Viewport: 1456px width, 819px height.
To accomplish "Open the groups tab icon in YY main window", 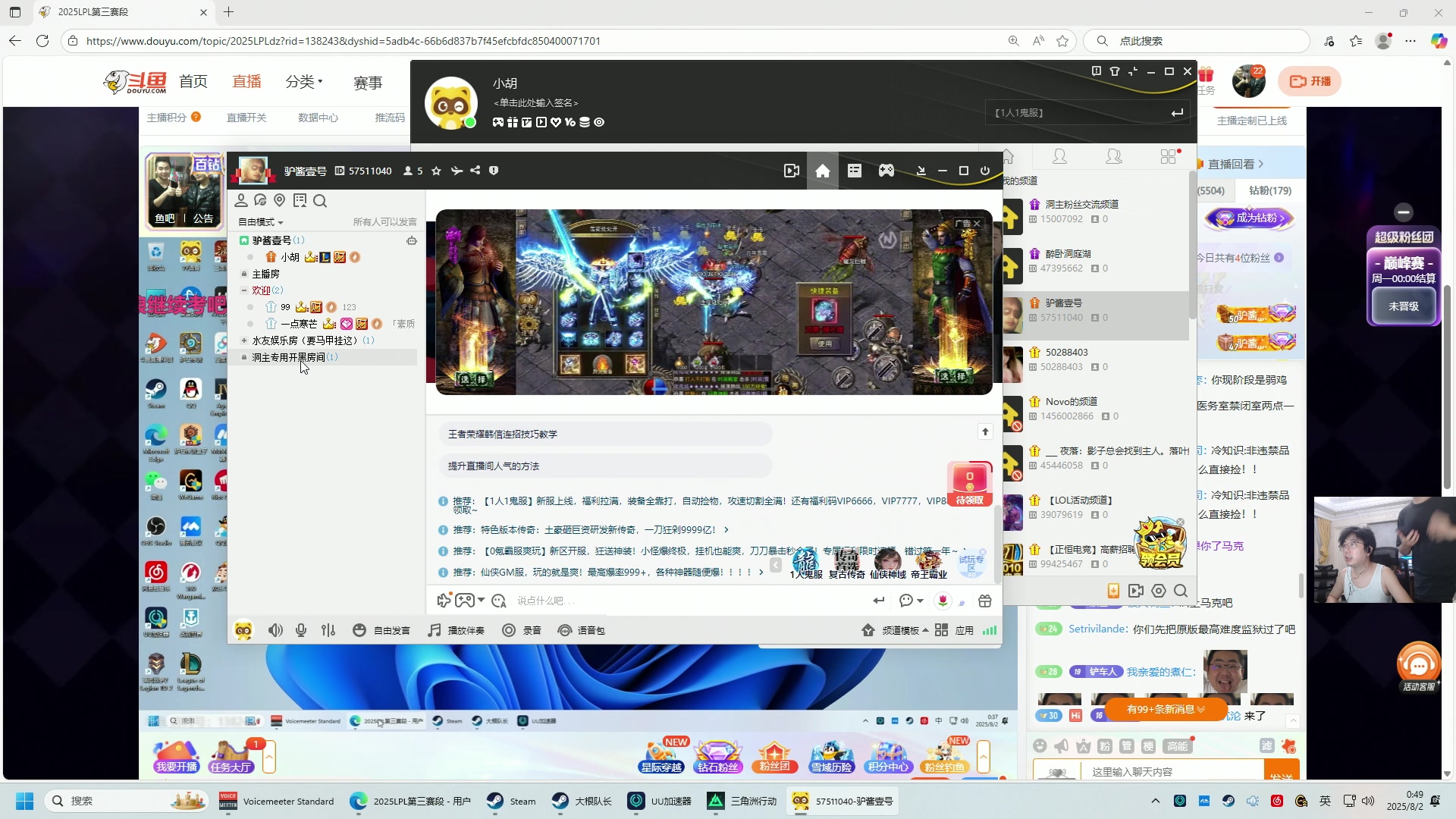I will pos(1114,157).
